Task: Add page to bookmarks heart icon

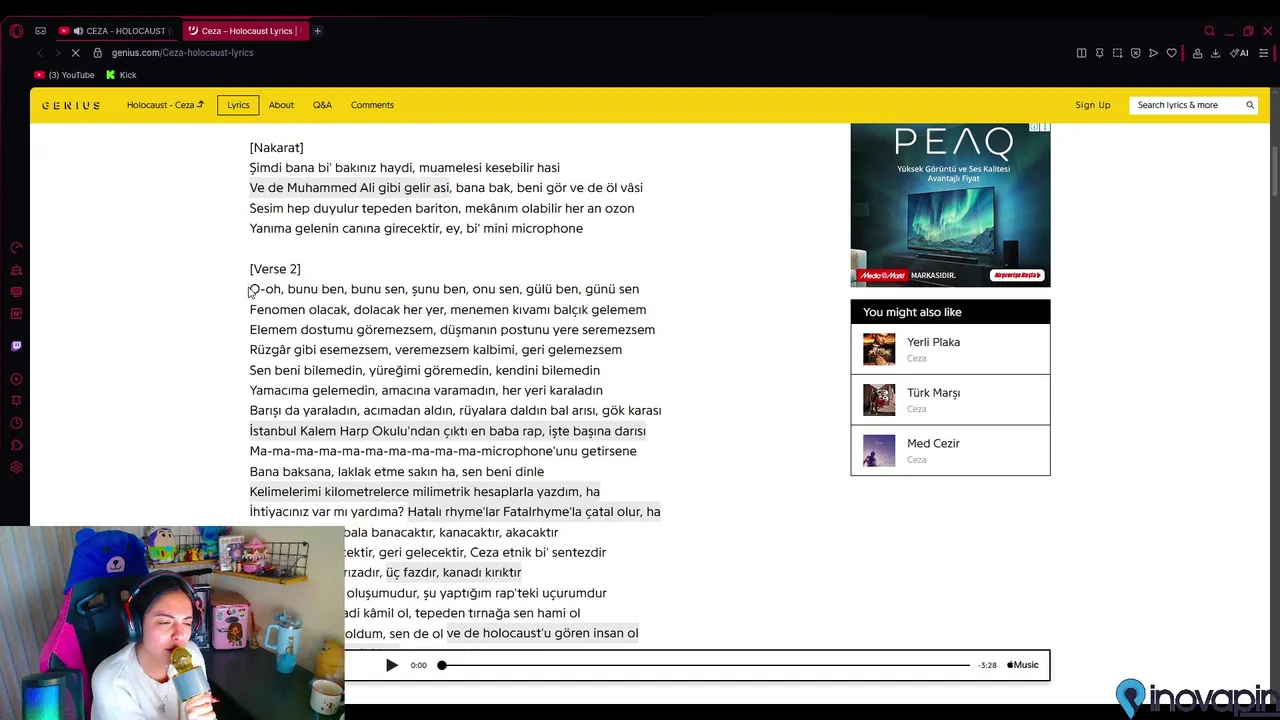Action: click(1171, 53)
